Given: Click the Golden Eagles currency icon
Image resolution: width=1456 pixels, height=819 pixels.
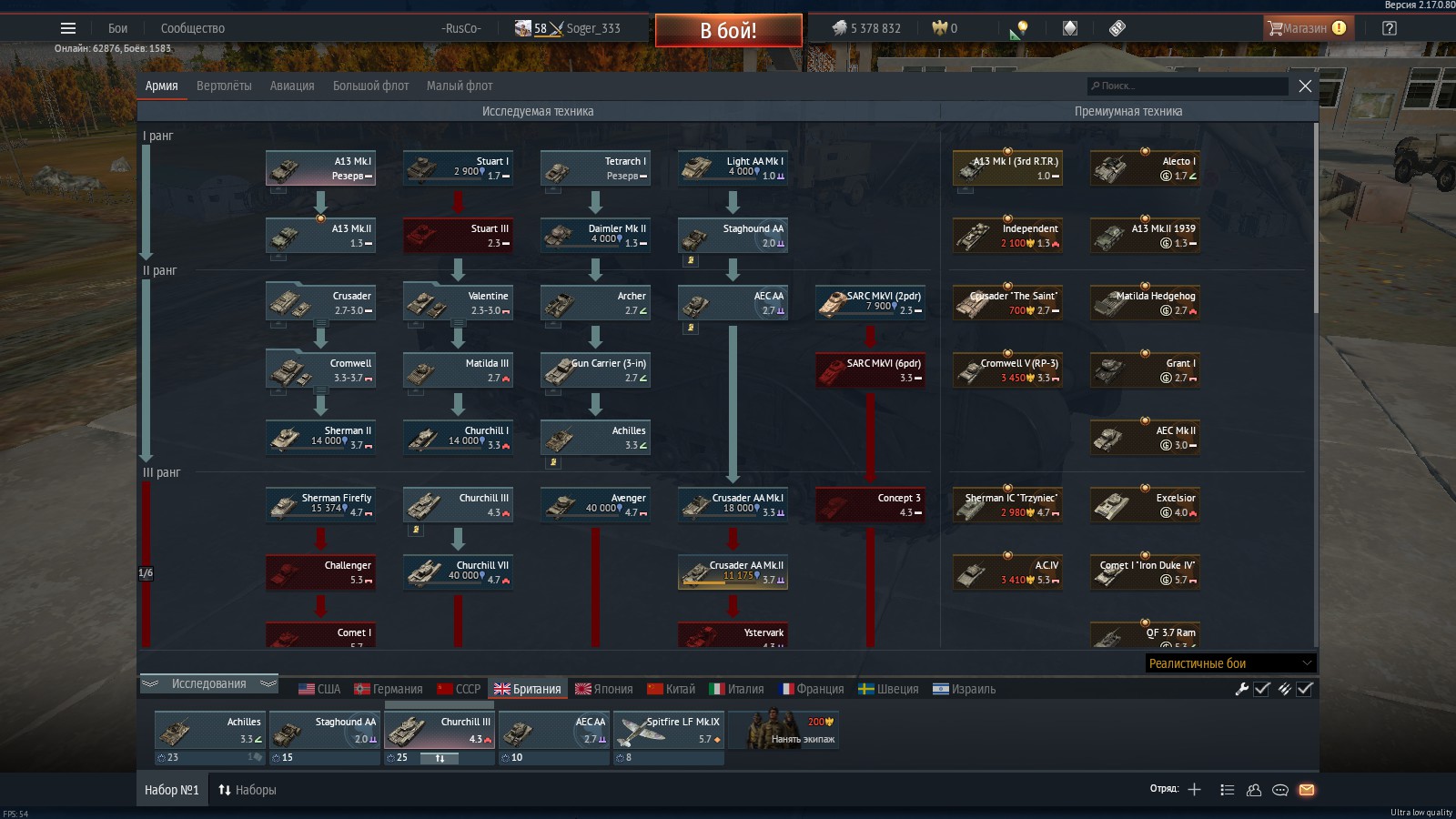Looking at the screenshot, I should (939, 28).
